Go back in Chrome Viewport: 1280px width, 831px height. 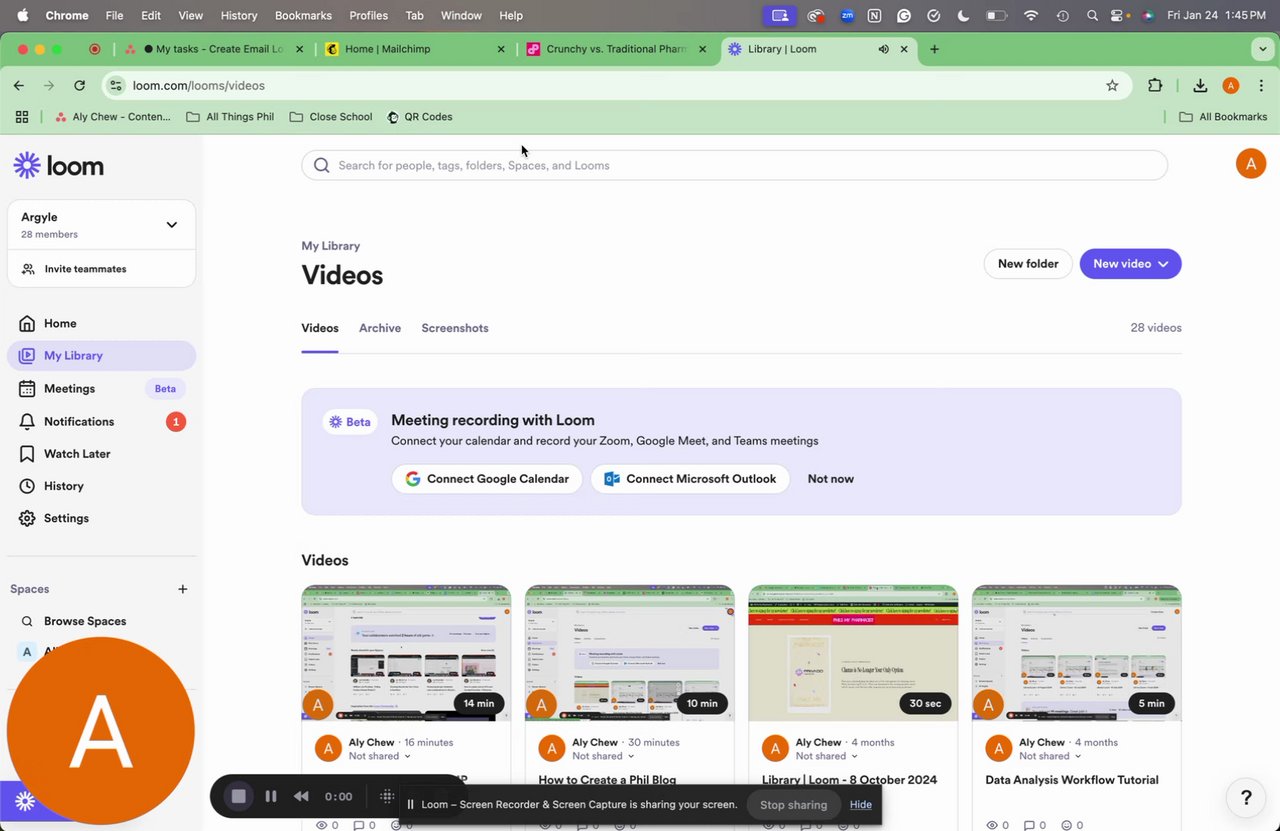(x=19, y=85)
